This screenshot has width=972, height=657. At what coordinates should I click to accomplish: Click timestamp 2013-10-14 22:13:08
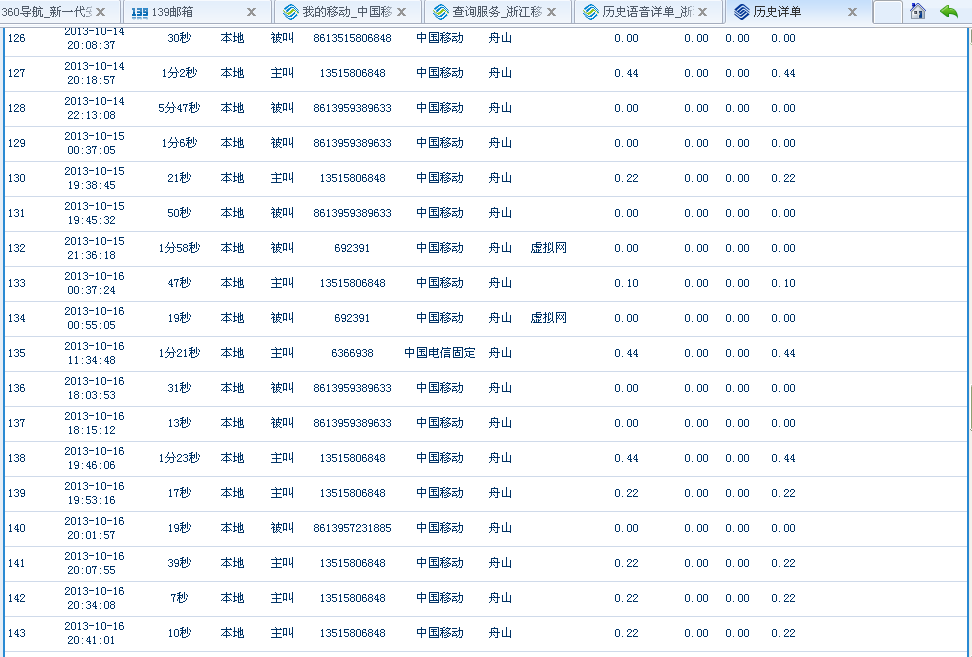pos(94,108)
